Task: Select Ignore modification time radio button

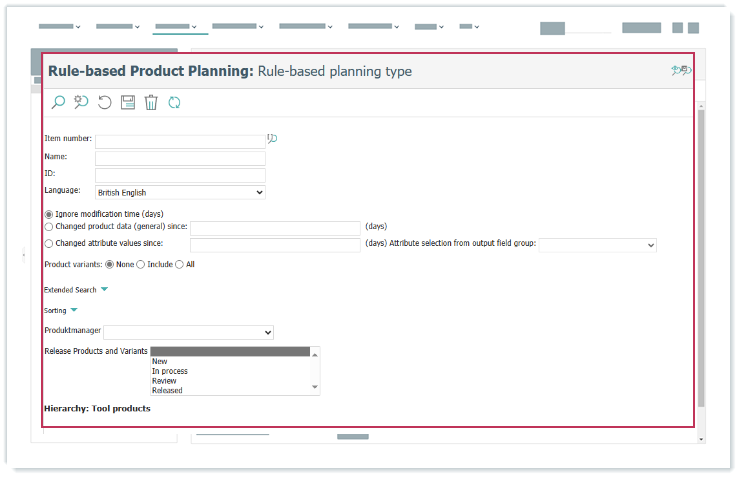Action: [49, 214]
